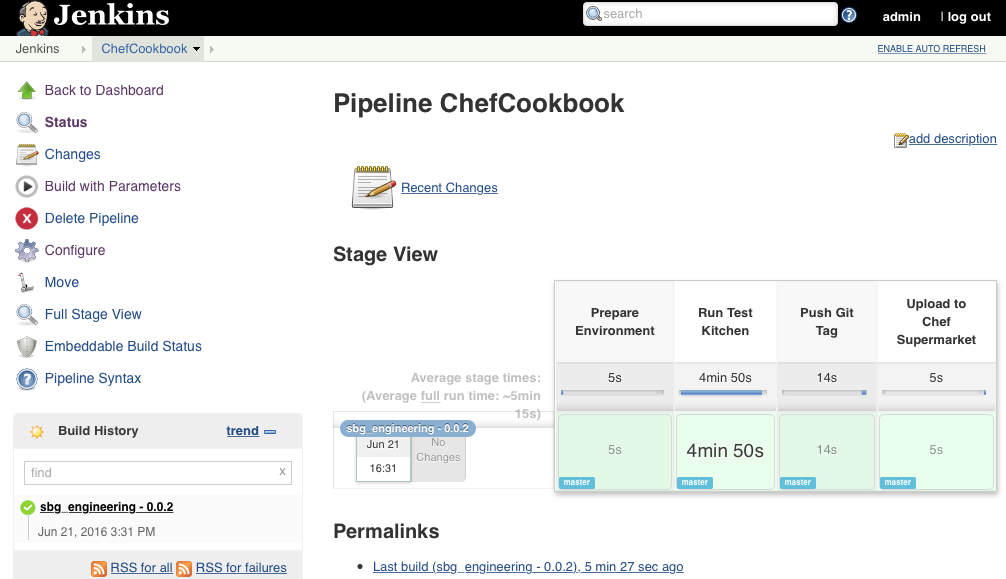Image resolution: width=1006 pixels, height=579 pixels.
Task: Click the Full Stage View magnifier icon
Action: pyautogui.click(x=26, y=315)
